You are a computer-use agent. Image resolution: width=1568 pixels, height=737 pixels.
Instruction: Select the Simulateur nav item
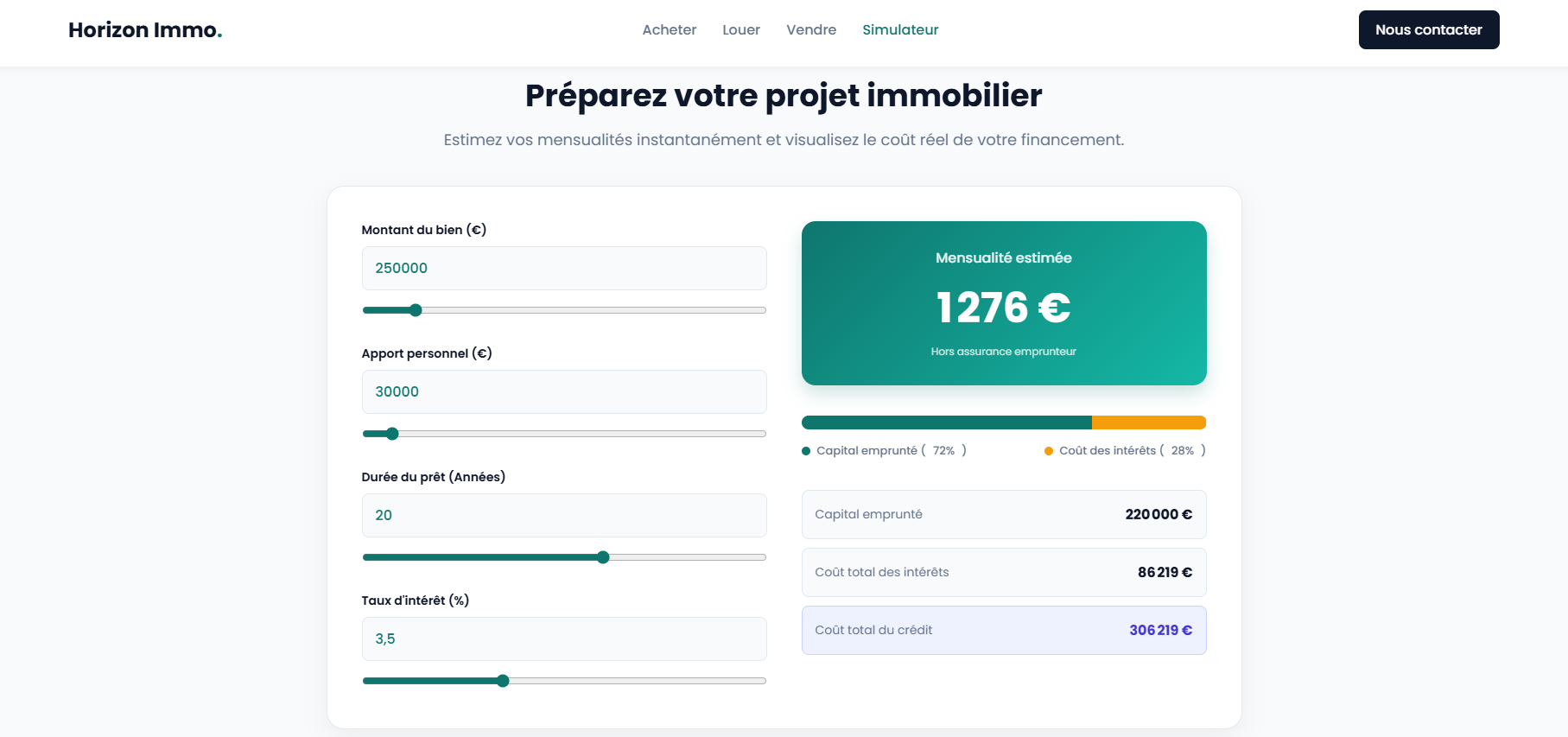pos(900,30)
